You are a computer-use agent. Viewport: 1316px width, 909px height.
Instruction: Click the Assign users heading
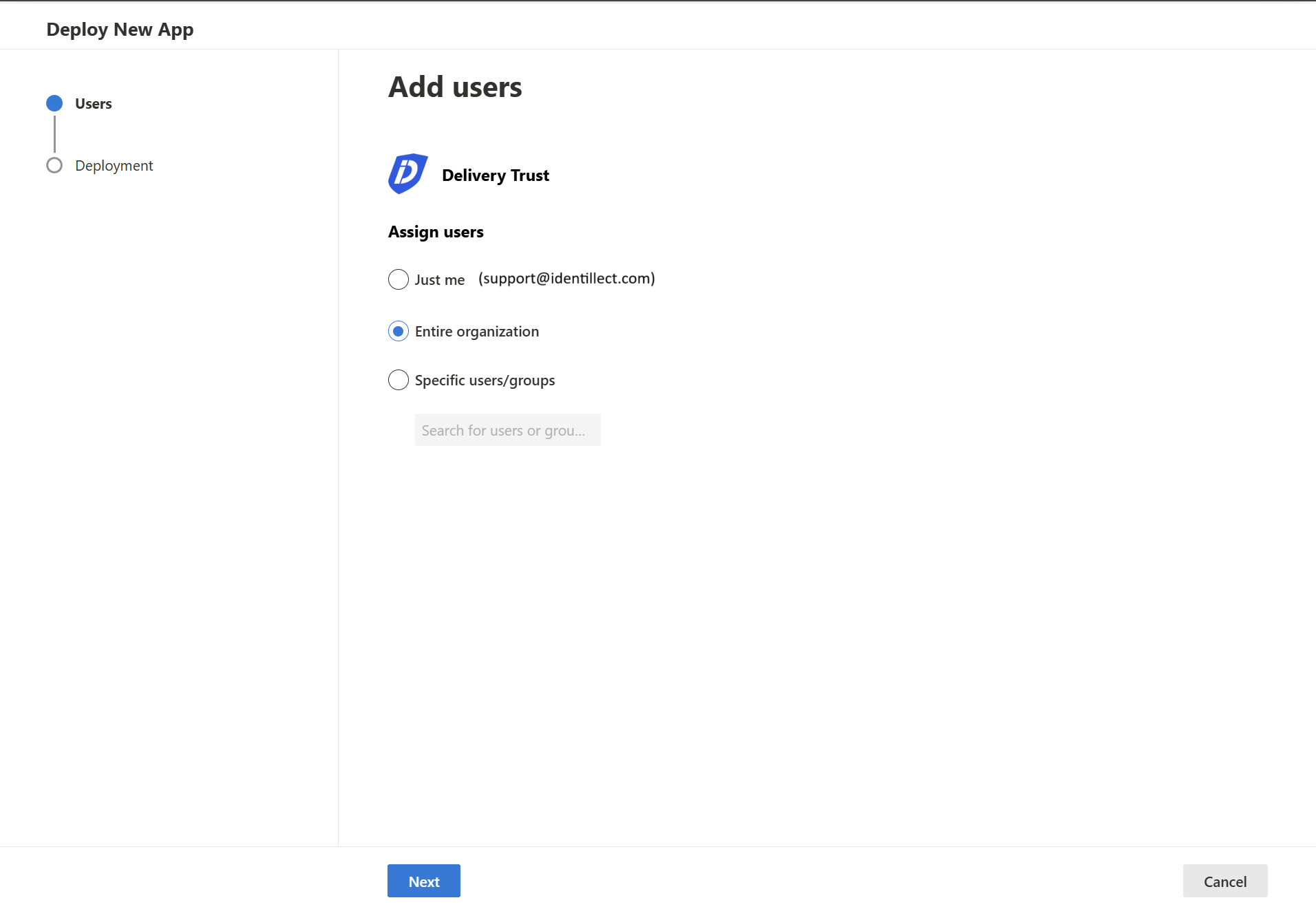click(x=436, y=232)
